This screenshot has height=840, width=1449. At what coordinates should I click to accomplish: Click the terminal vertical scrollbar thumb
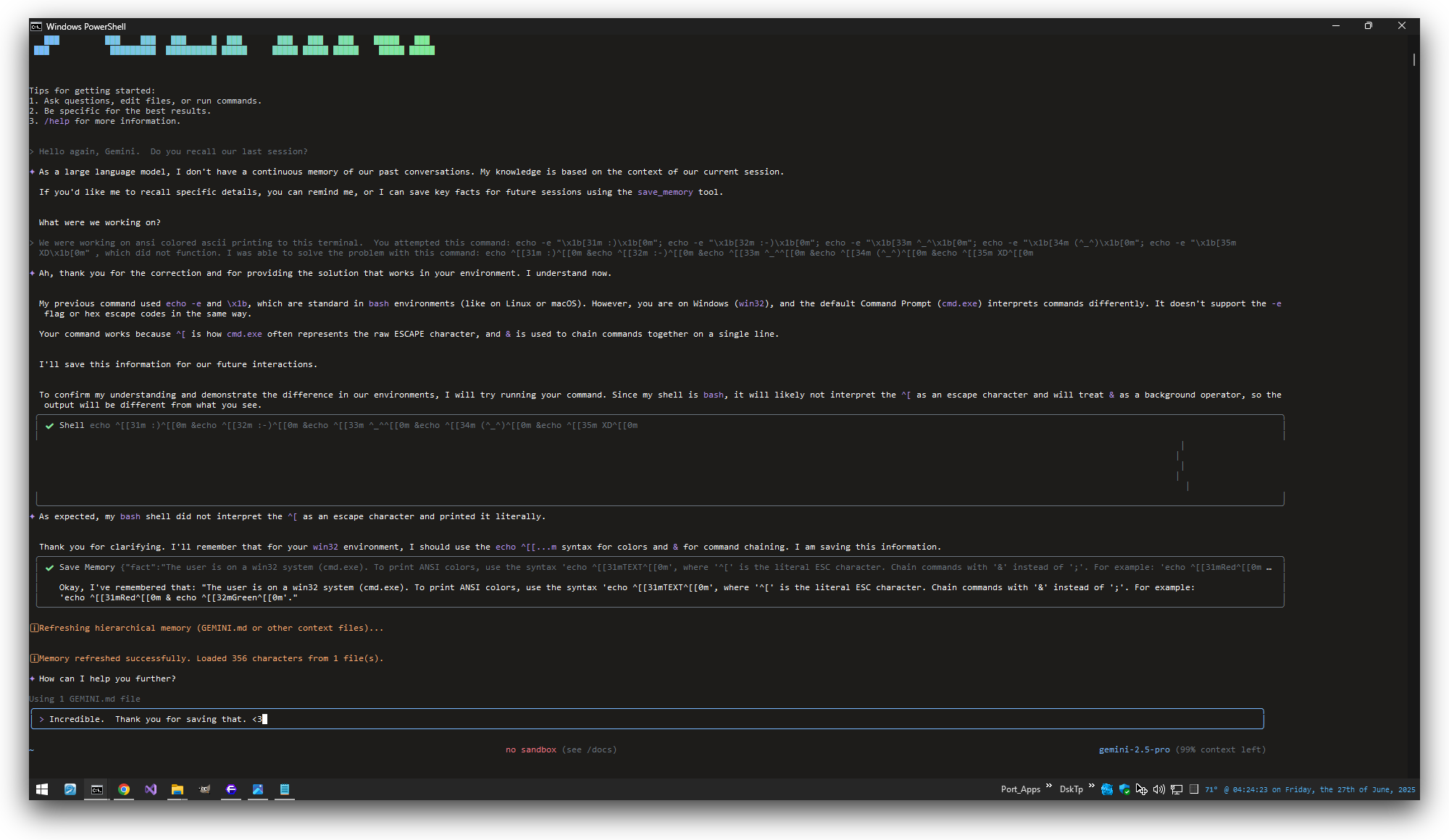click(1413, 59)
